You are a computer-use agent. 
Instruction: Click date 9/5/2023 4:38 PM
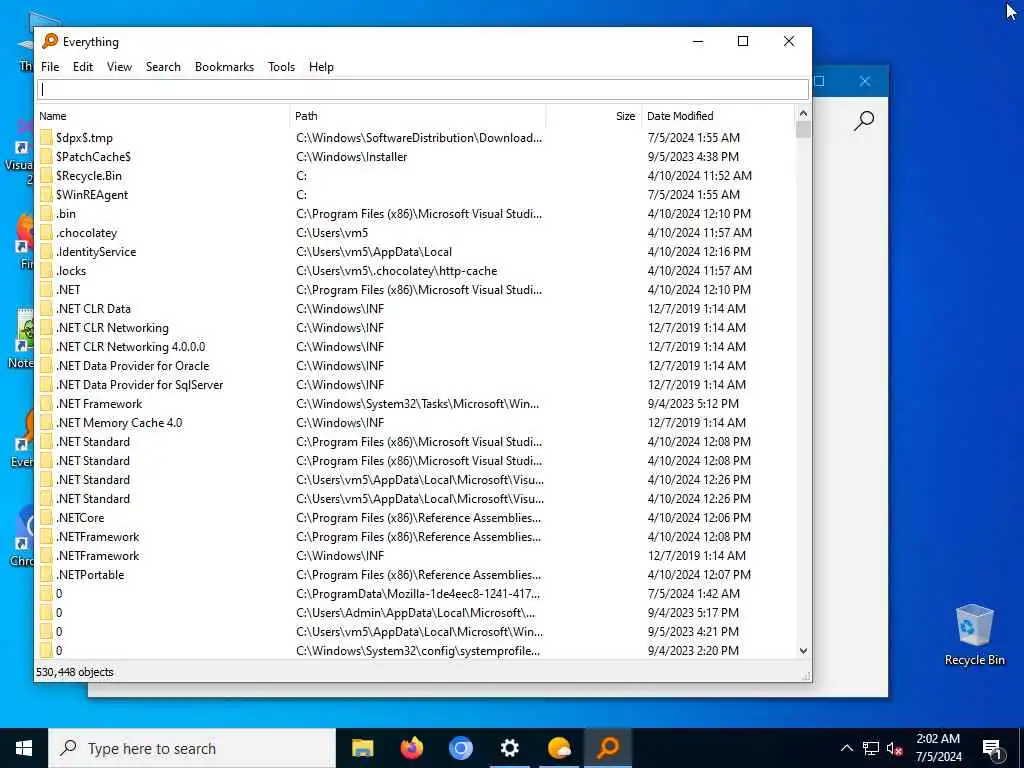693,157
